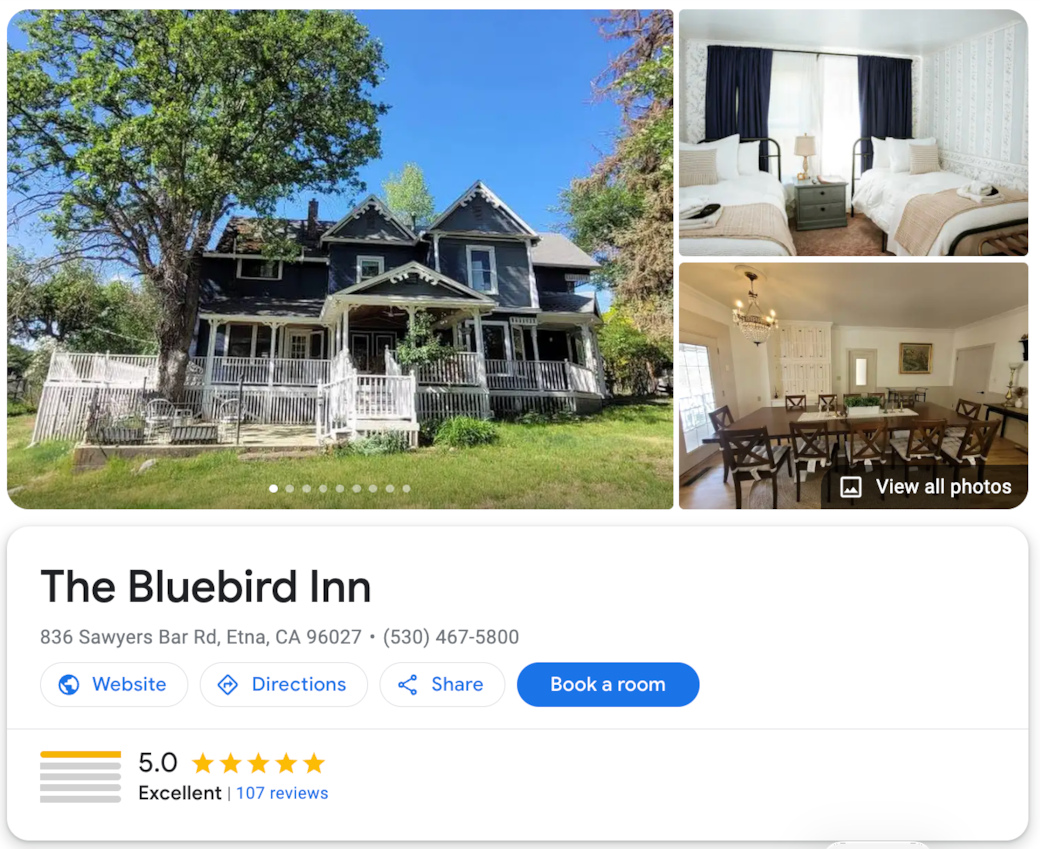Open the main house exterior photo
Viewport: 1040px width, 849px height.
click(x=340, y=259)
